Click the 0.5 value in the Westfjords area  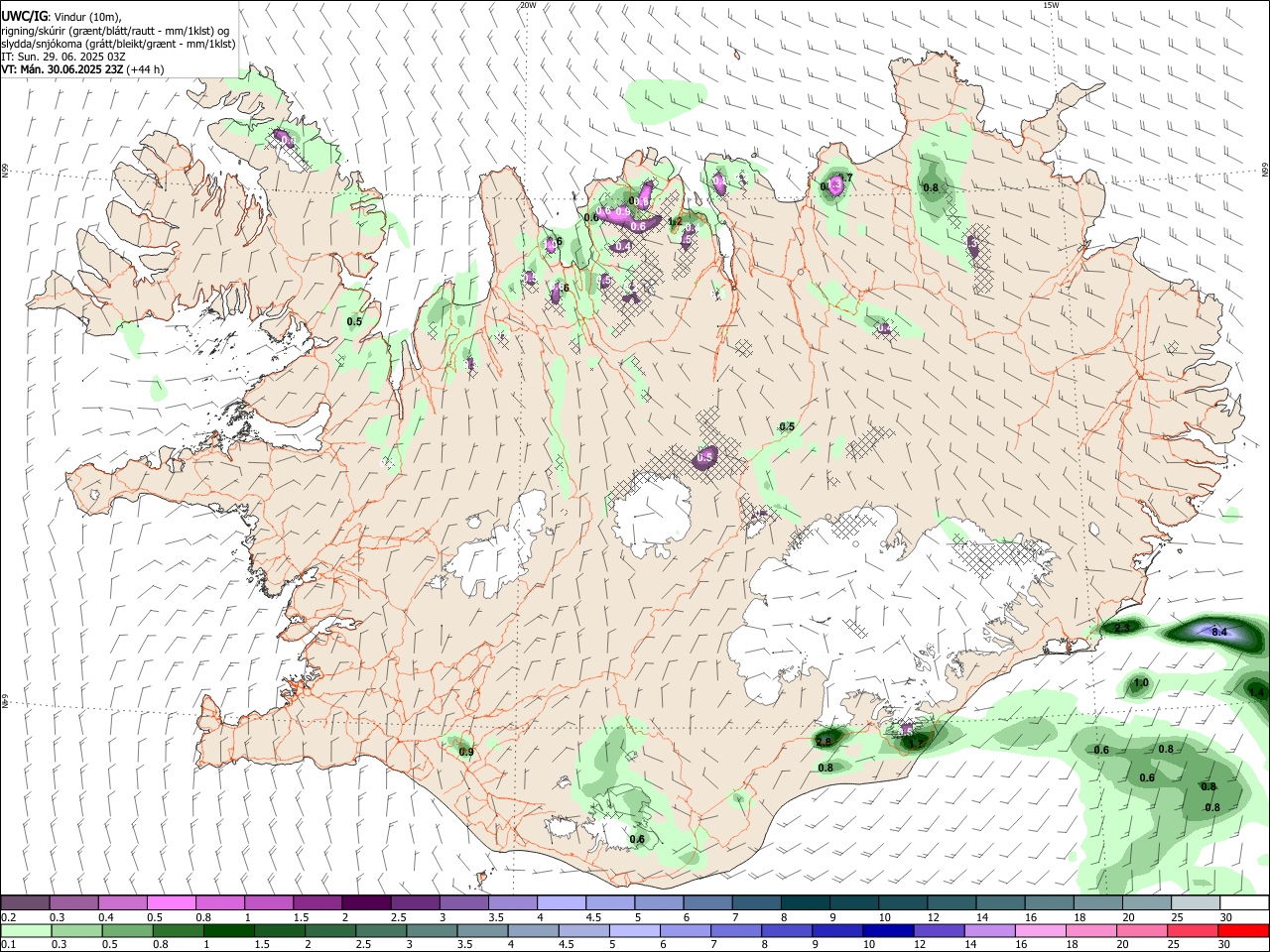pyautogui.click(x=354, y=322)
